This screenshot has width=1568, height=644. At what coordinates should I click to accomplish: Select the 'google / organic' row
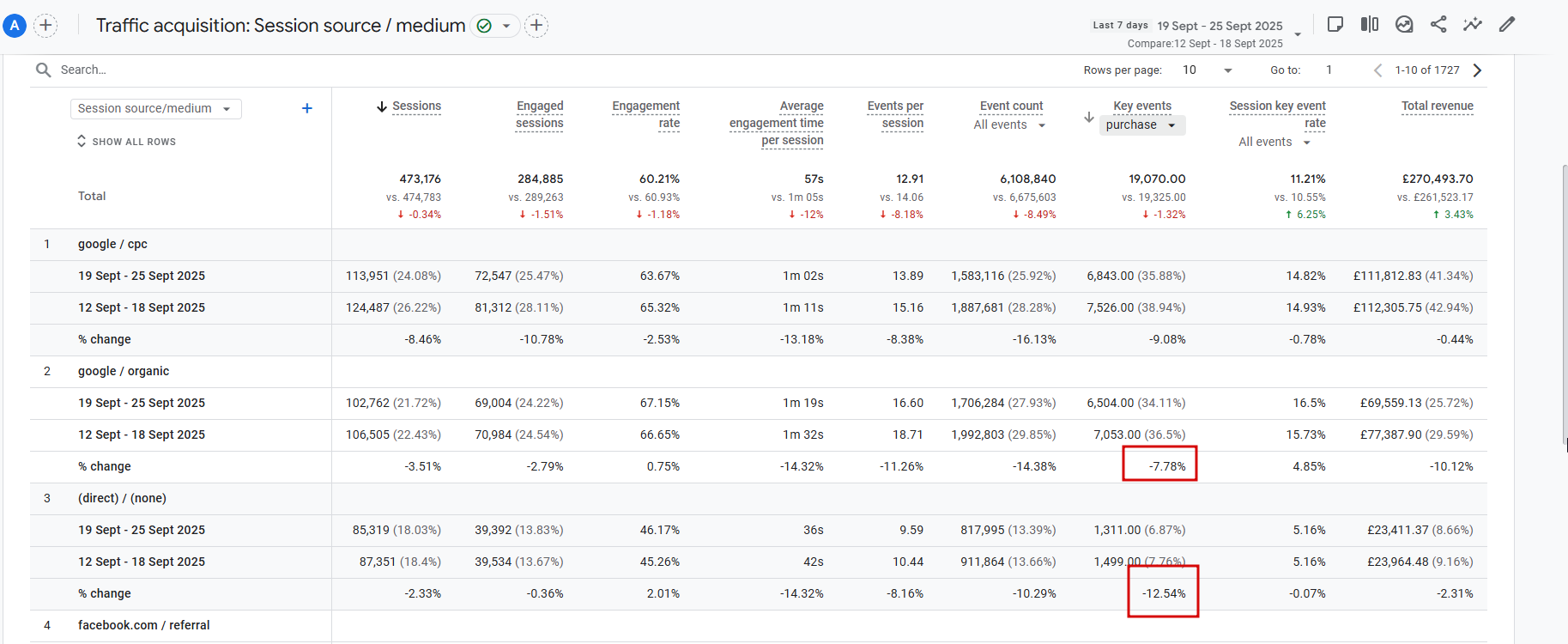pyautogui.click(x=124, y=371)
